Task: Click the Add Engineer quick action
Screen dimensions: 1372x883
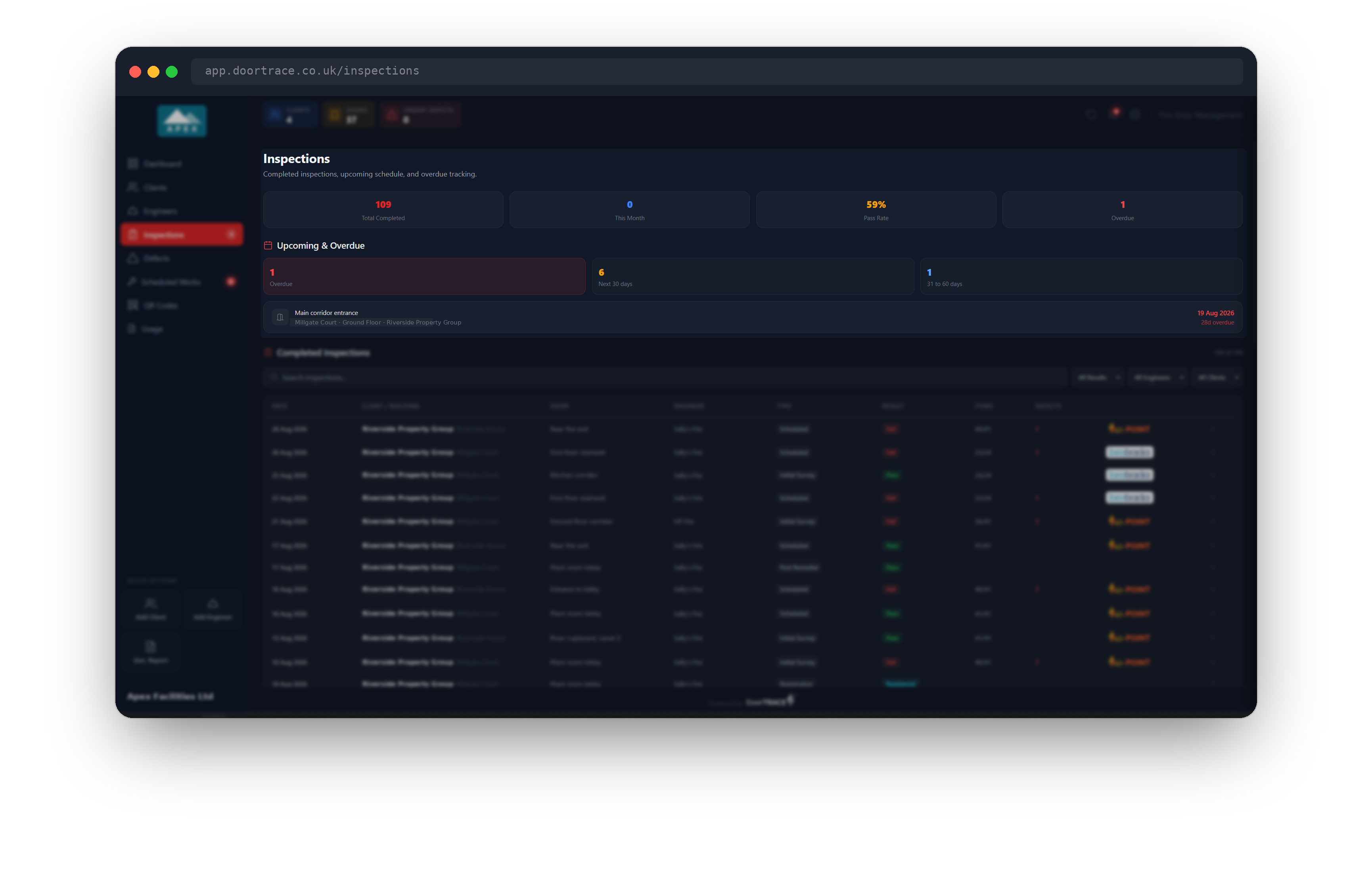Action: (x=213, y=609)
